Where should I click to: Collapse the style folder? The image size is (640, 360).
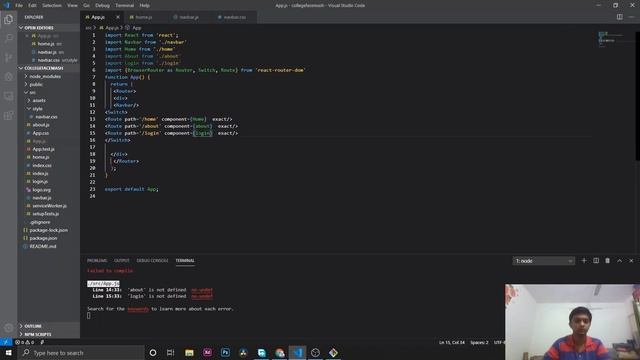click(x=37, y=109)
